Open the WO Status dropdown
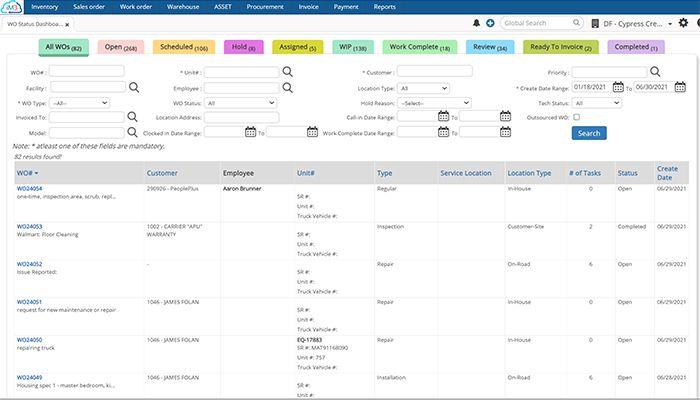The width and height of the screenshot is (700, 400). coord(241,103)
